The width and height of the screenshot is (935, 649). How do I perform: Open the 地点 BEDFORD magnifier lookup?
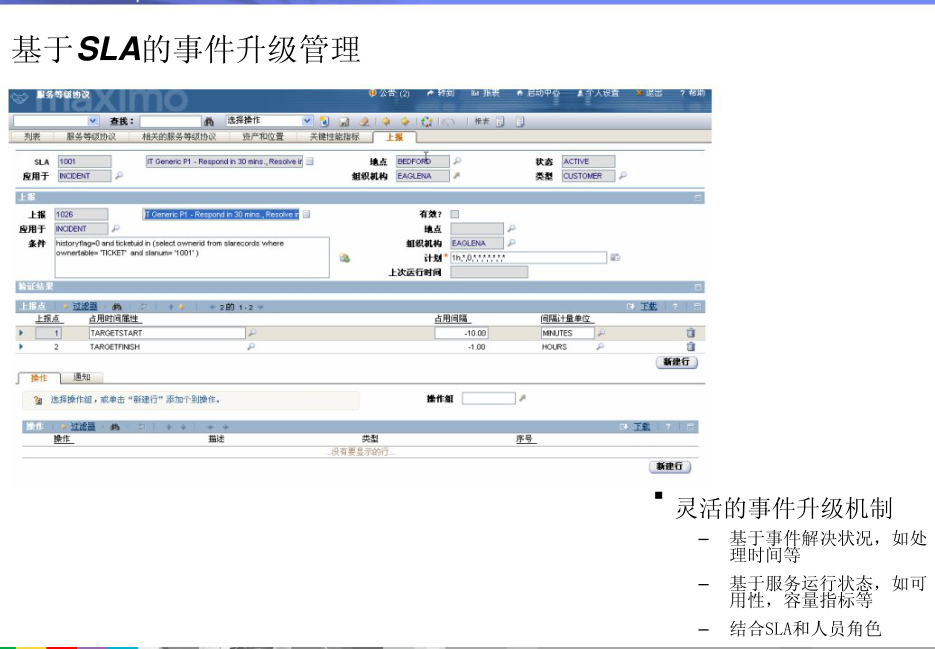455,162
